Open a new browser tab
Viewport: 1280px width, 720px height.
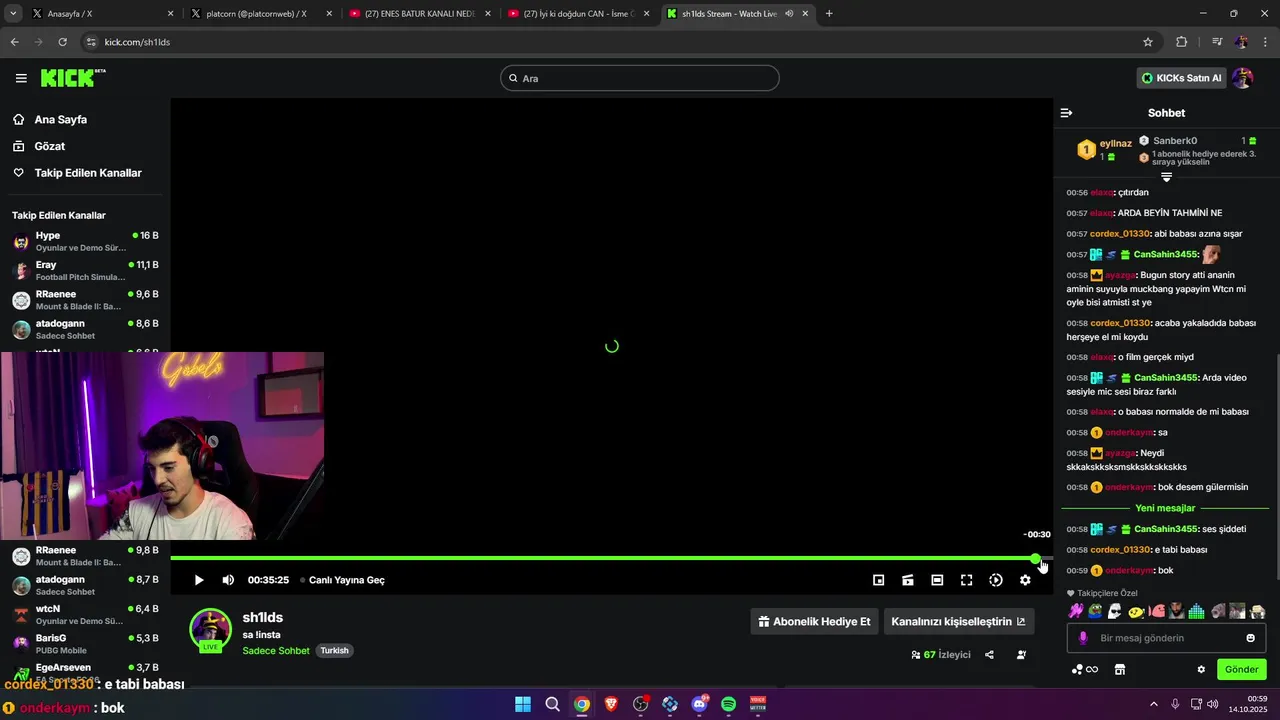829,14
